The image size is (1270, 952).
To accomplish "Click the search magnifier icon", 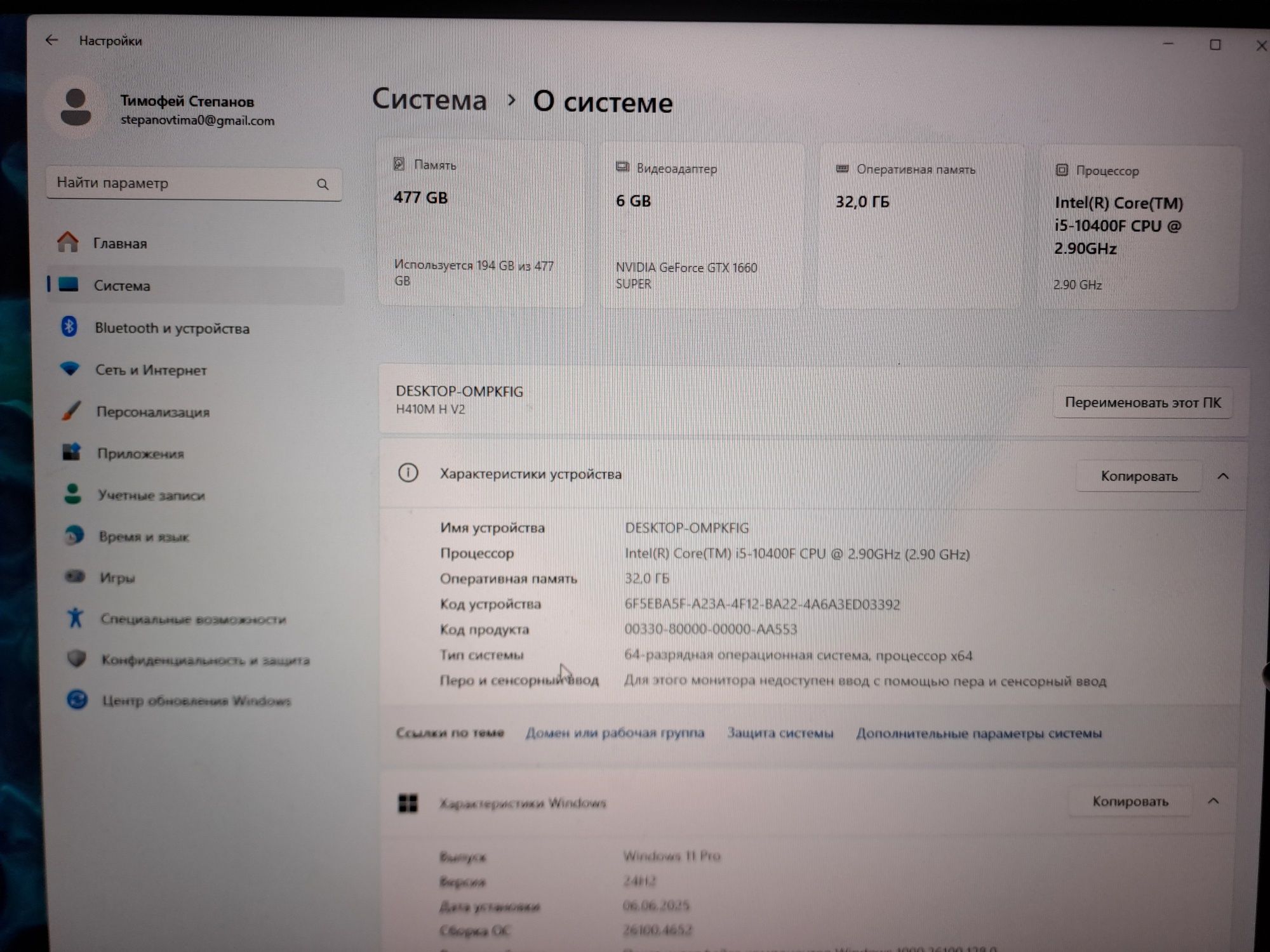I will [323, 184].
